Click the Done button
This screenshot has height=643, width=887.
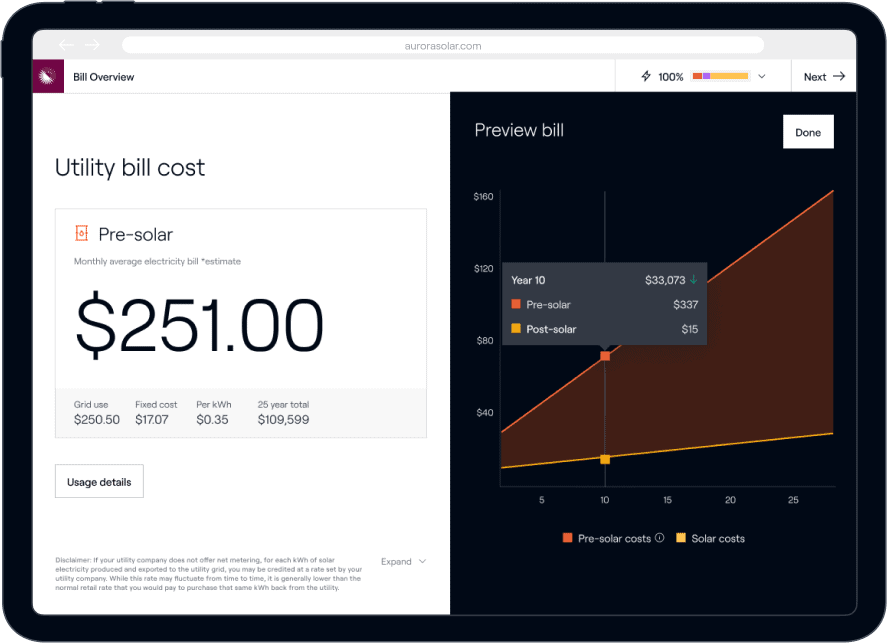pos(808,132)
